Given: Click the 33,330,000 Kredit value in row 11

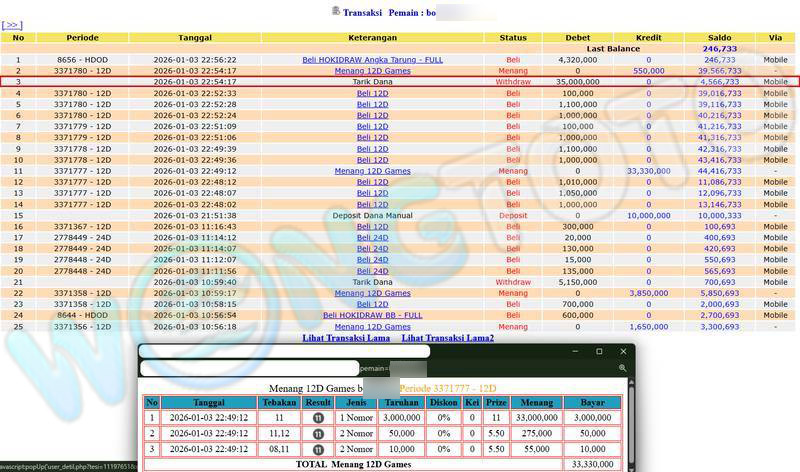Looking at the screenshot, I should click(x=647, y=171).
